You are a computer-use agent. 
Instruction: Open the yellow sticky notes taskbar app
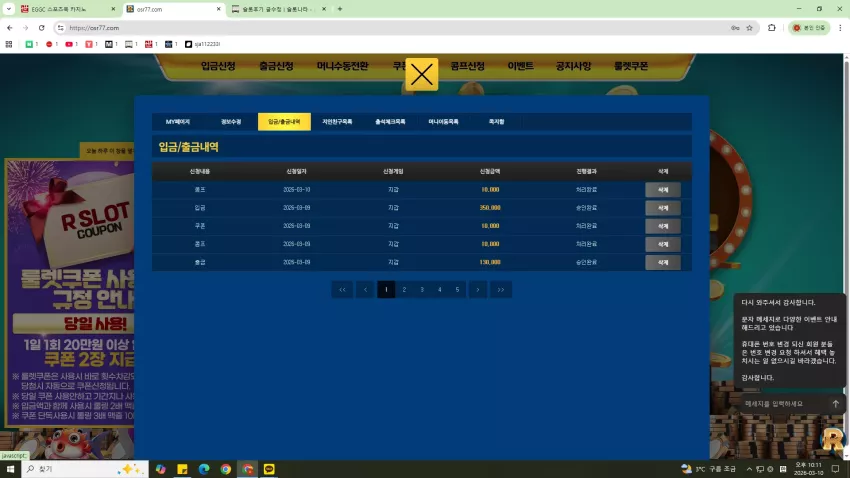(x=182, y=469)
